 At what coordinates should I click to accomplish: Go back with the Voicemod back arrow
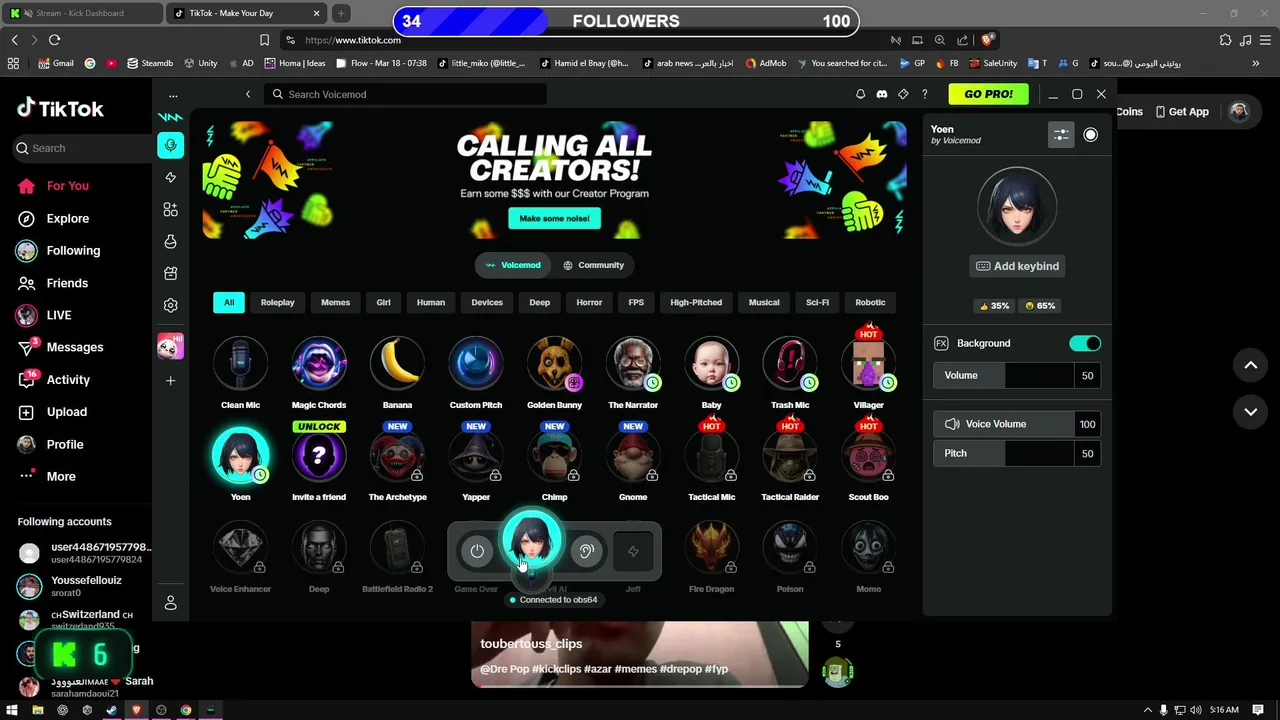click(x=248, y=94)
